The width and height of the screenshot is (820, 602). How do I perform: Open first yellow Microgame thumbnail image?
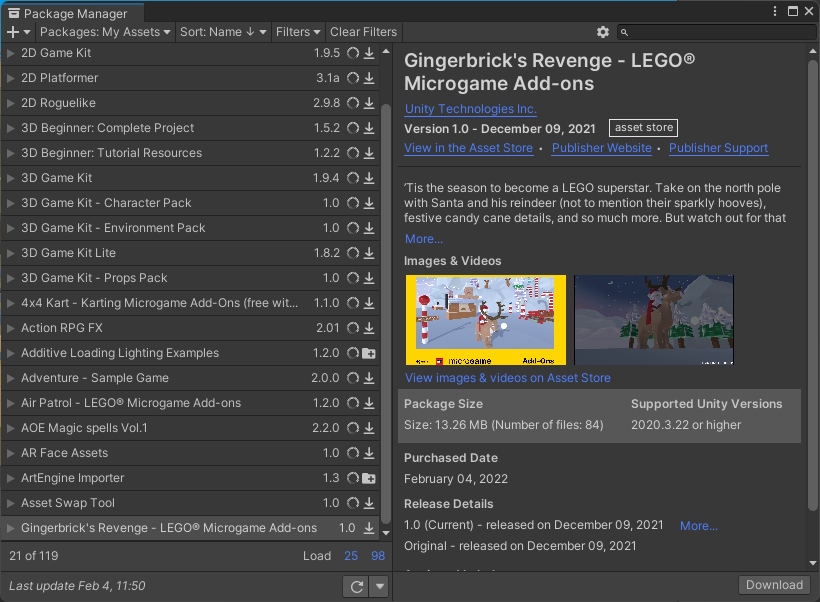click(x=486, y=320)
